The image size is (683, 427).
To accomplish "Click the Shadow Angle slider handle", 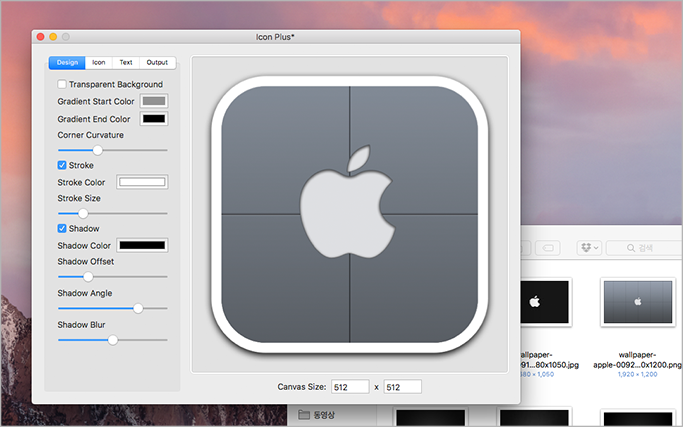I will 138,308.
